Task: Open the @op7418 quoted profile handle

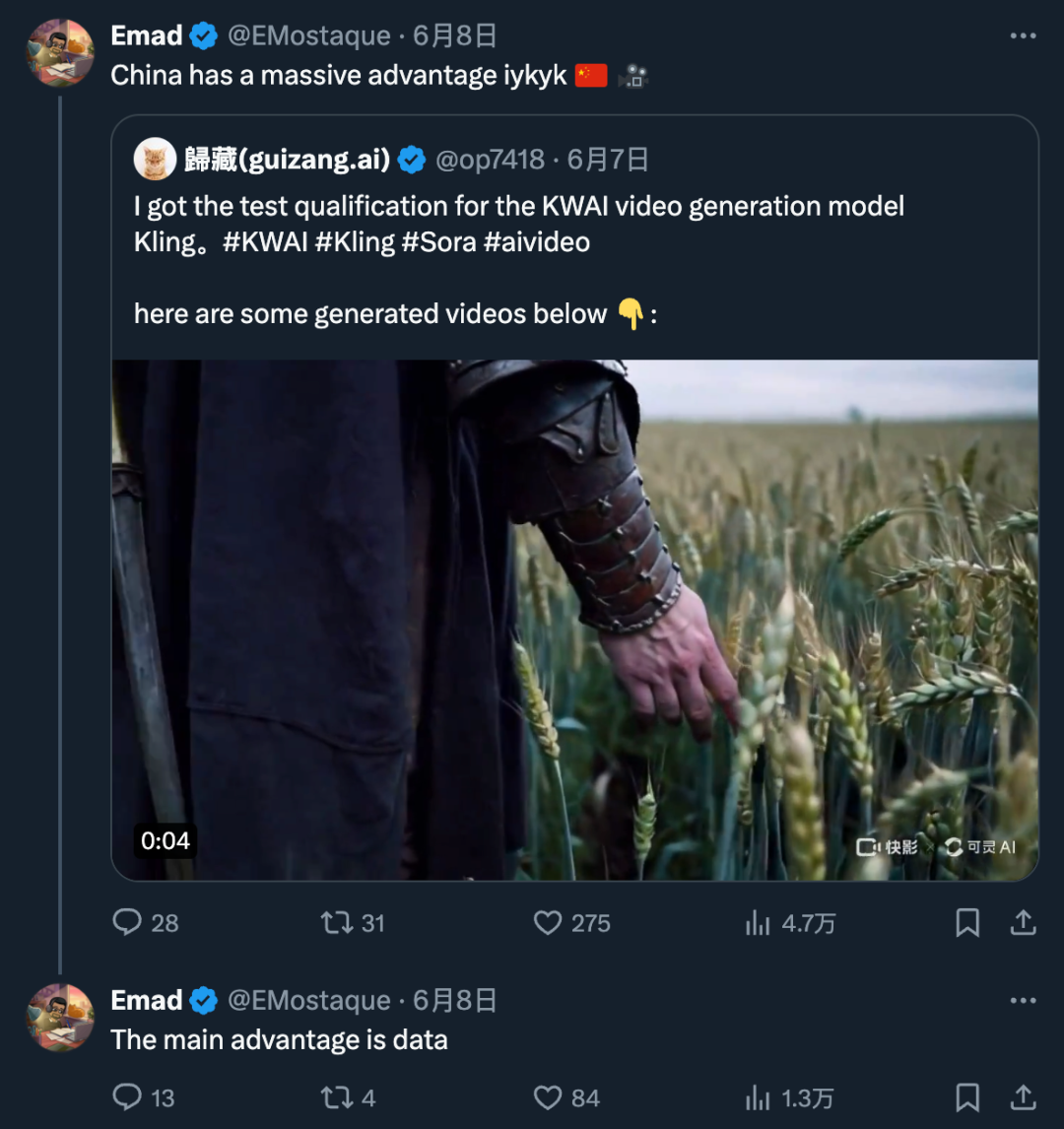Action: click(490, 160)
